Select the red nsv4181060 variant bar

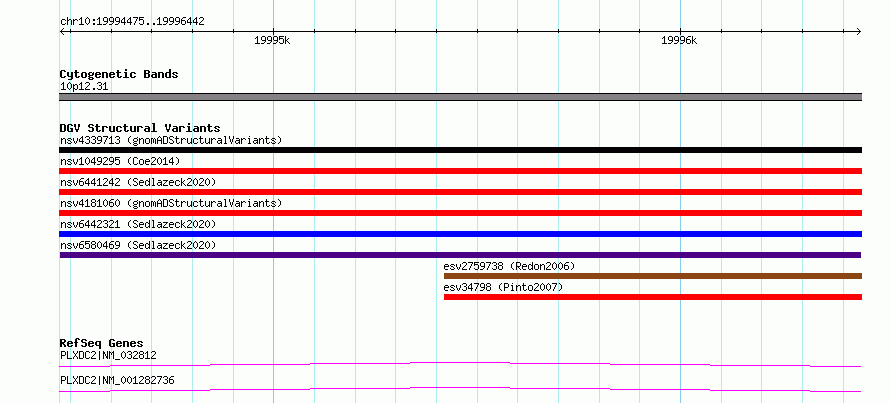point(461,213)
